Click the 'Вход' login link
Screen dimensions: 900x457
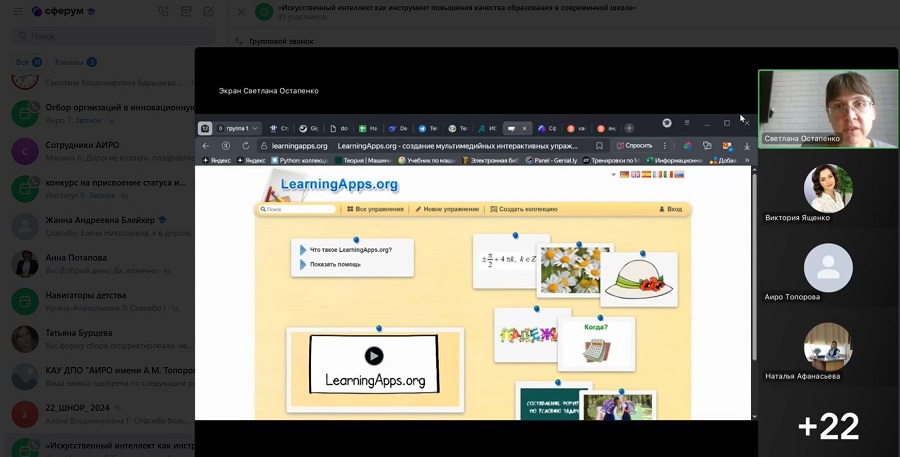coord(670,210)
